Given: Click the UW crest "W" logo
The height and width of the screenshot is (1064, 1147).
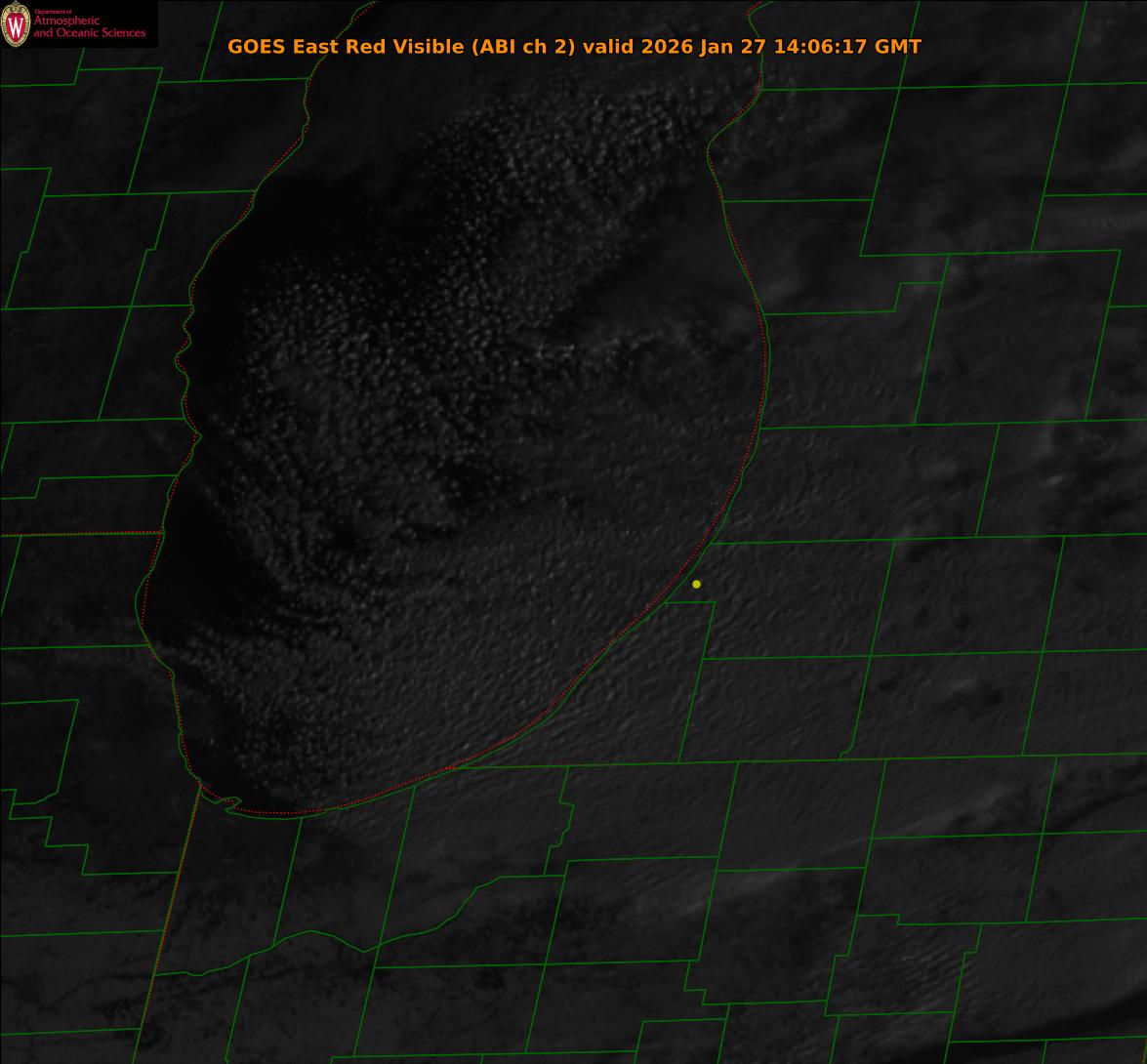Looking at the screenshot, I should [15, 24].
